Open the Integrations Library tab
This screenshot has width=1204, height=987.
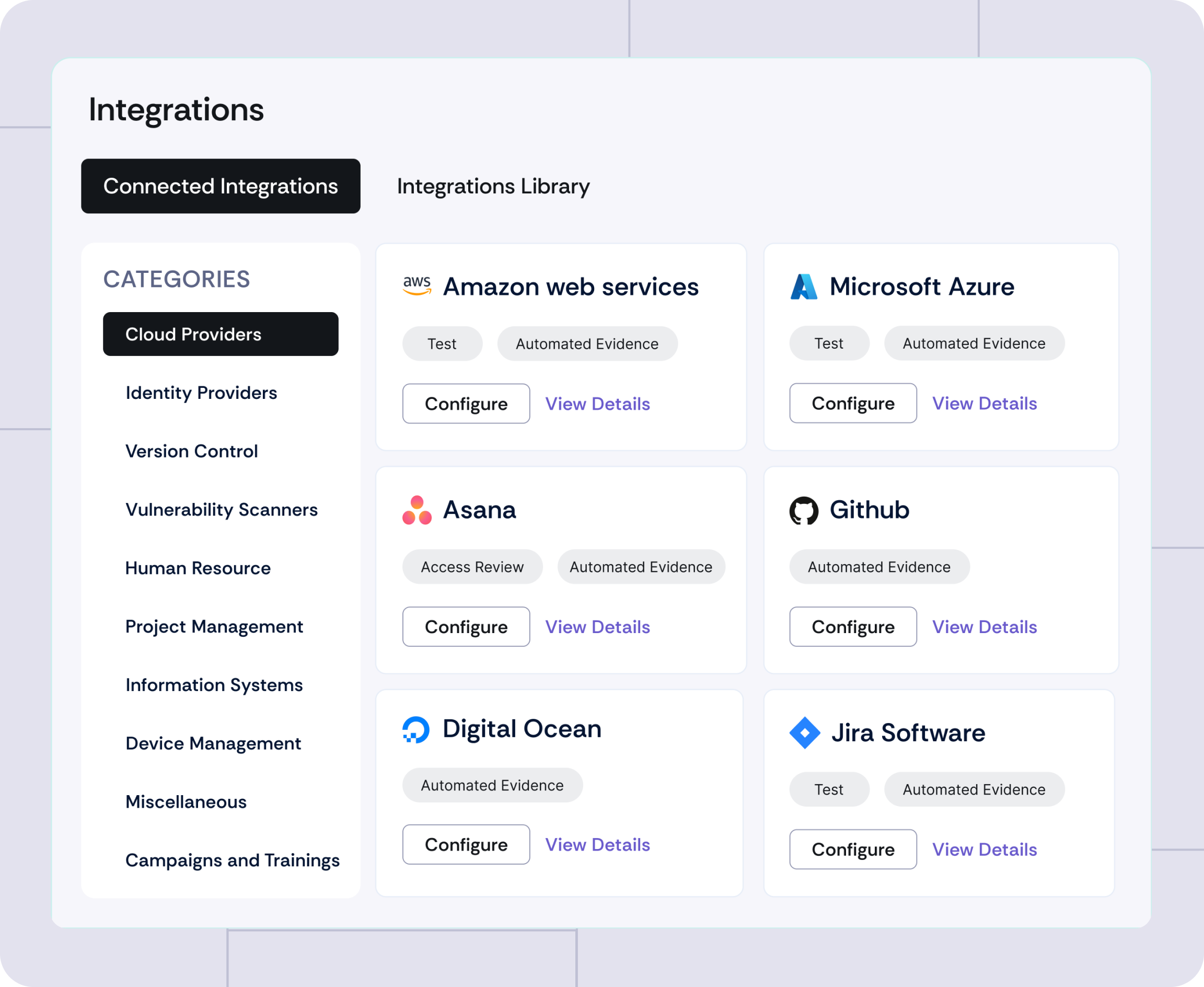pyautogui.click(x=493, y=186)
